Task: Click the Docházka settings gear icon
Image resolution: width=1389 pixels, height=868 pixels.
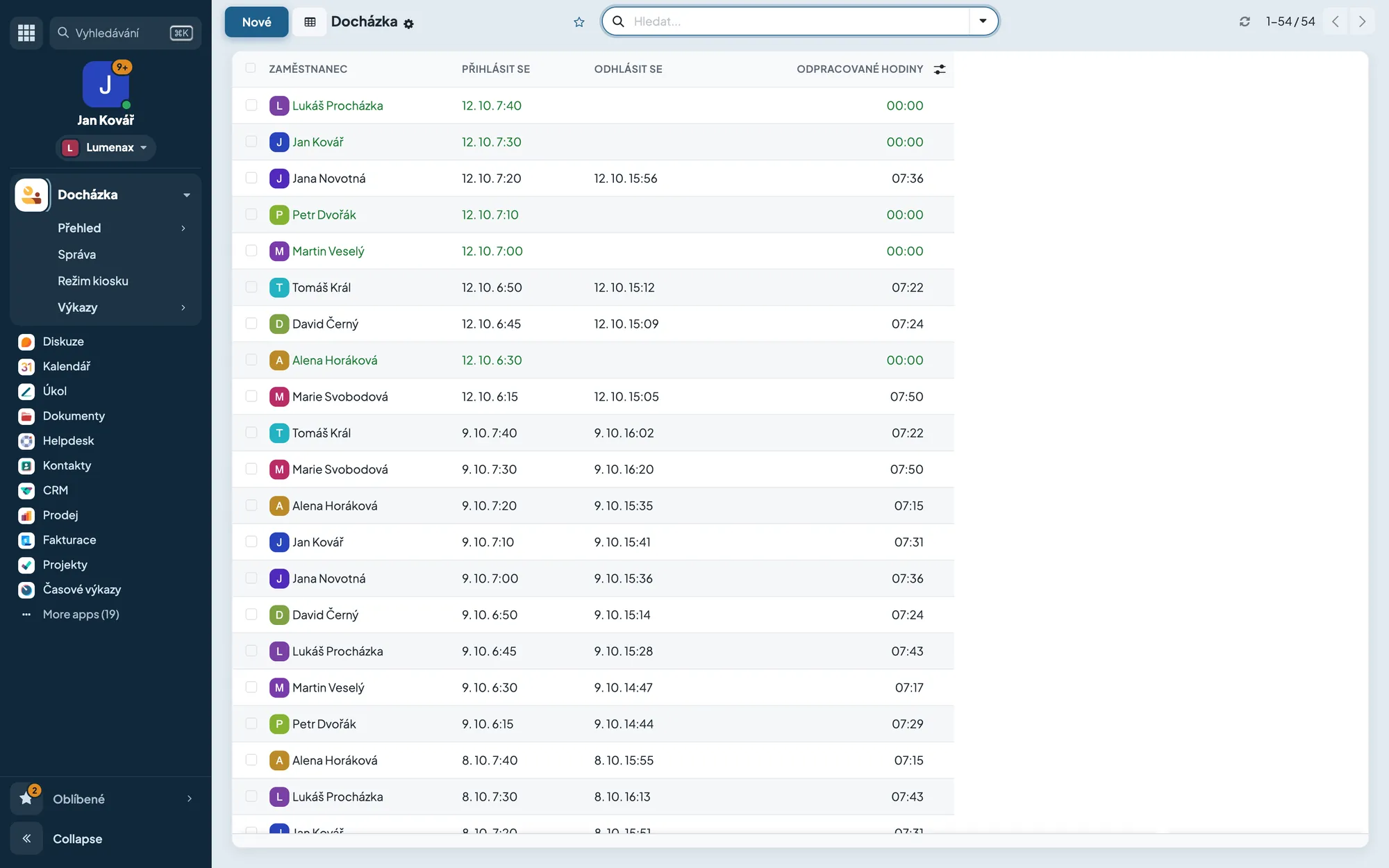Action: point(408,24)
